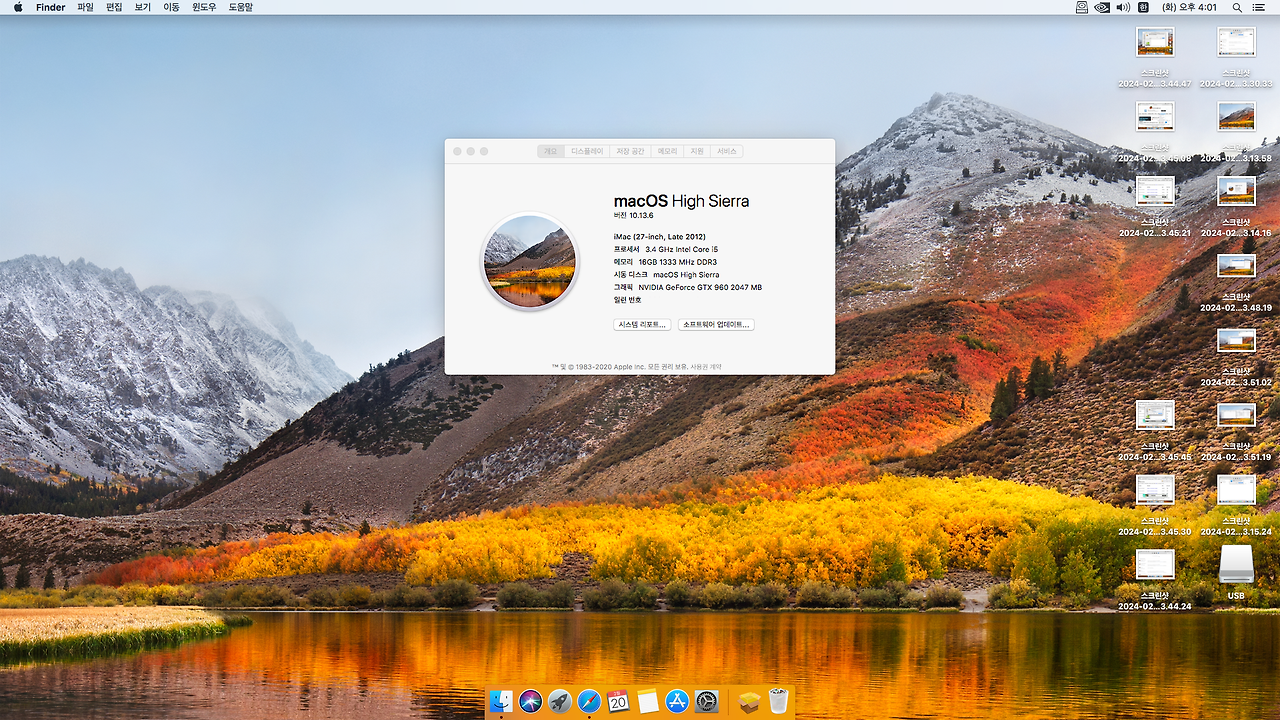The image size is (1280, 720).
Task: Select screenshot file 2024-02...3.13.58
Action: [x=1236, y=132]
